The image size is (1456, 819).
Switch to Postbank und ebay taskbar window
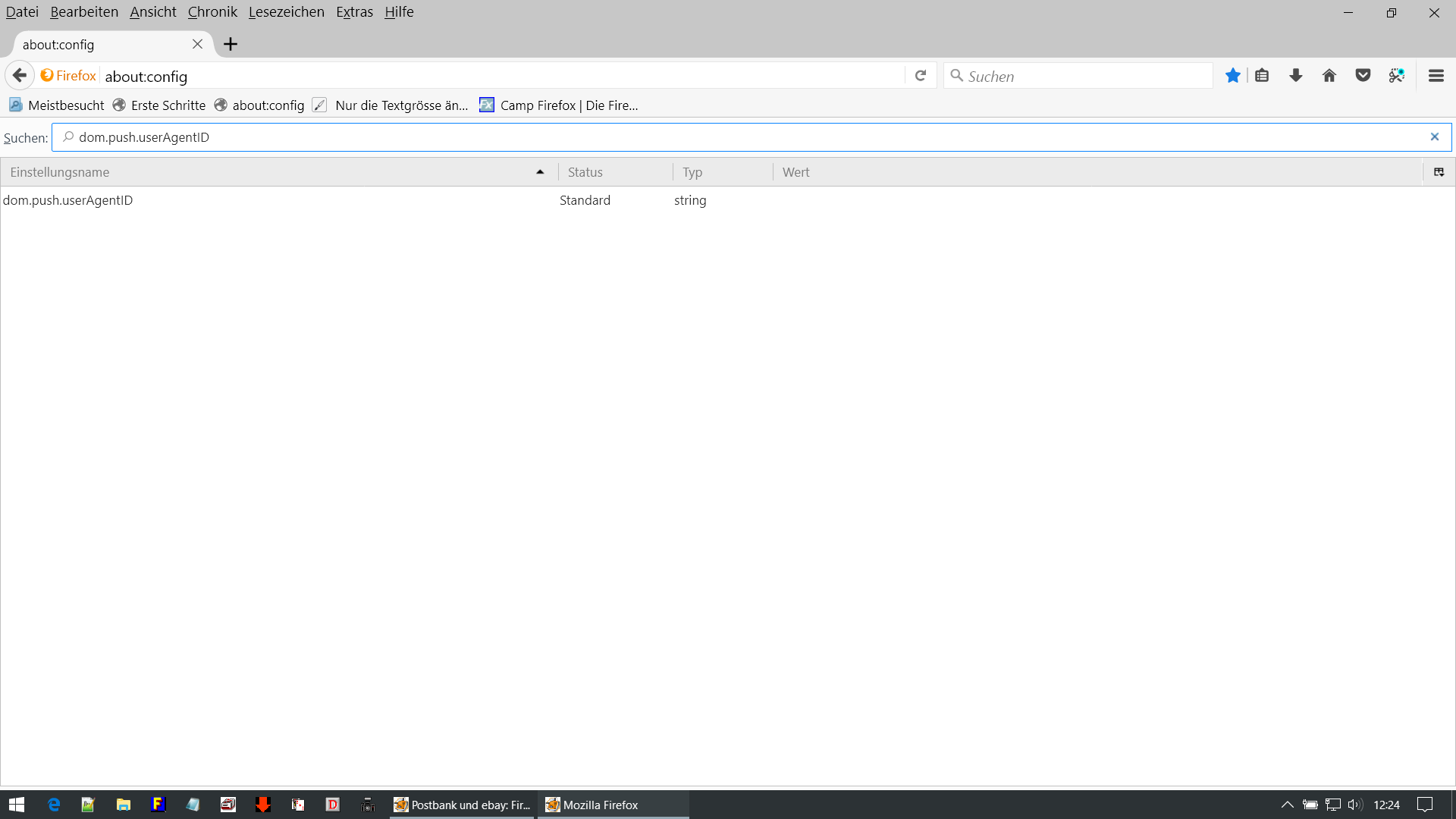[463, 805]
